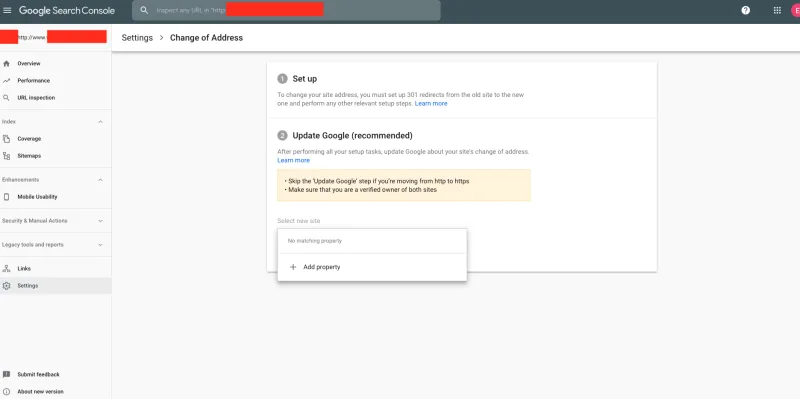Open the hamburger main menu
Viewport: 800px width, 399px height.
click(7, 10)
